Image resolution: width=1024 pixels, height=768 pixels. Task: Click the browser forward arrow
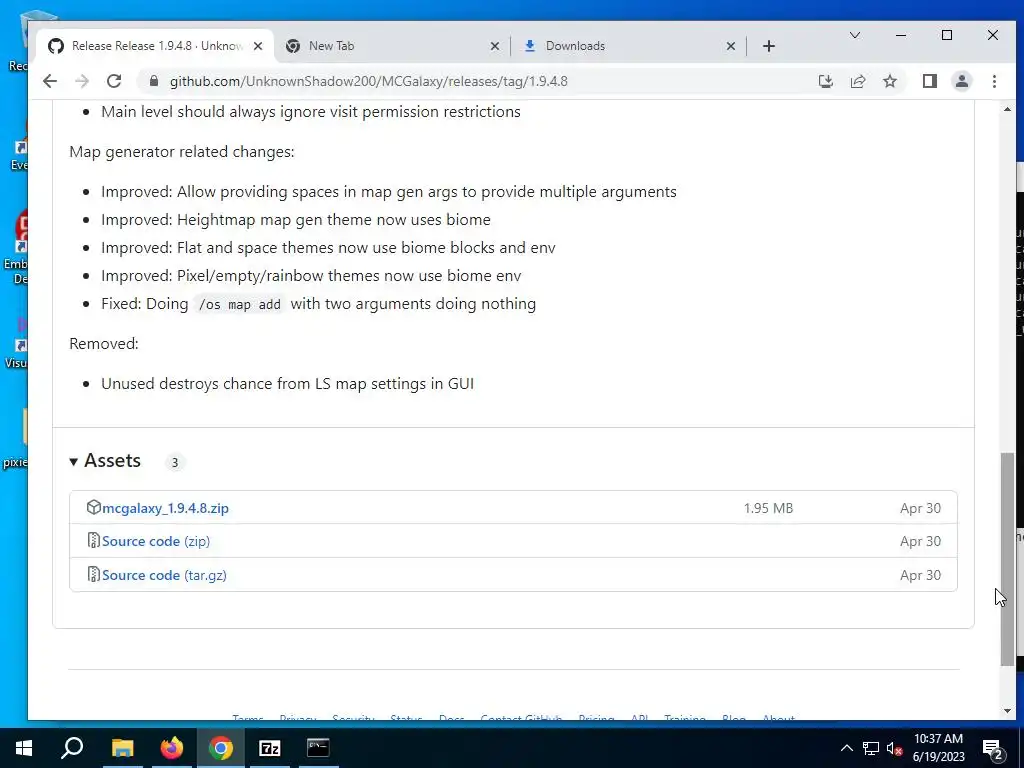[x=82, y=81]
